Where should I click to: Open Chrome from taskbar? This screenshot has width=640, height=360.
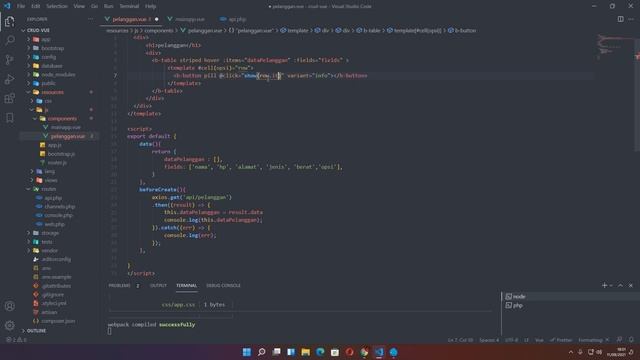coord(364,352)
